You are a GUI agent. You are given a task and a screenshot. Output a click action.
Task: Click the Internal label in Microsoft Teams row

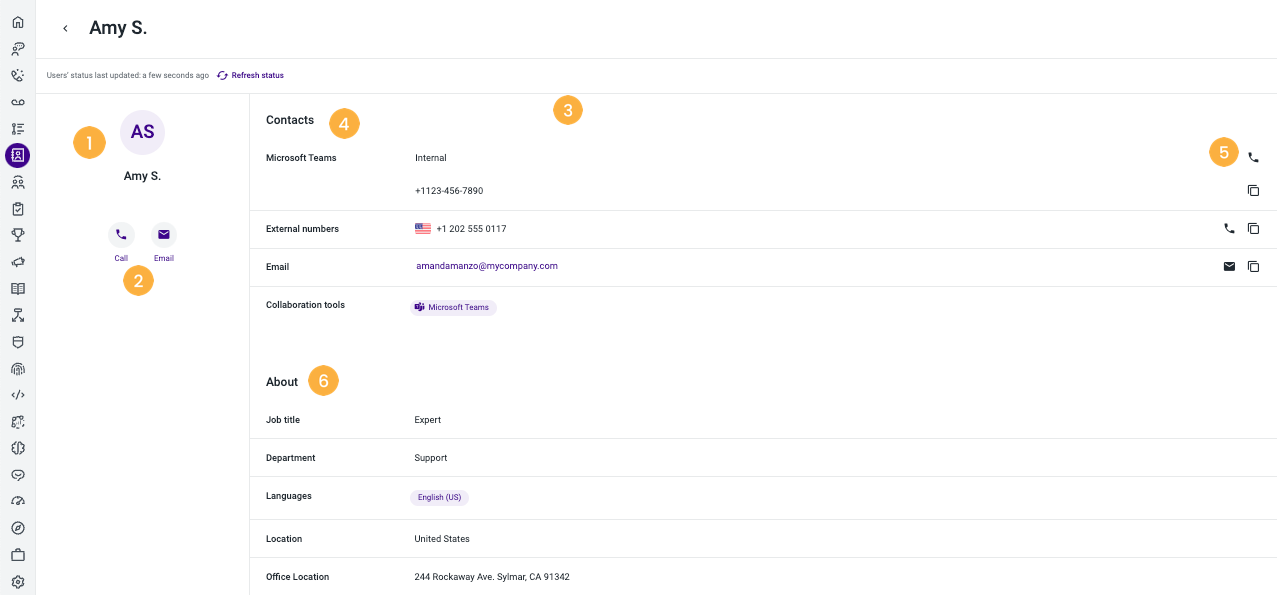(431, 158)
